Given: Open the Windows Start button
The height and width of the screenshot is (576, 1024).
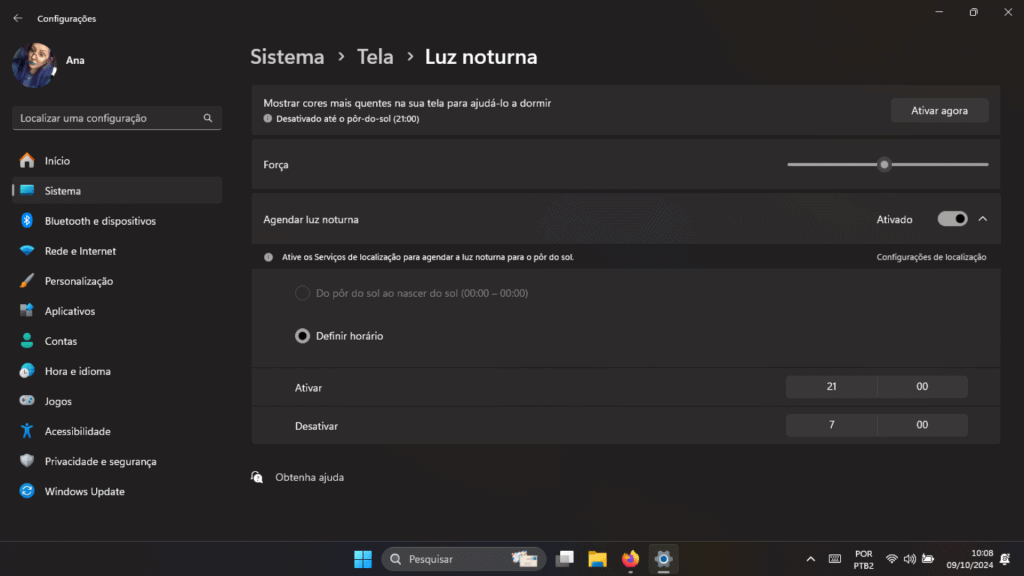Looking at the screenshot, I should 363,559.
